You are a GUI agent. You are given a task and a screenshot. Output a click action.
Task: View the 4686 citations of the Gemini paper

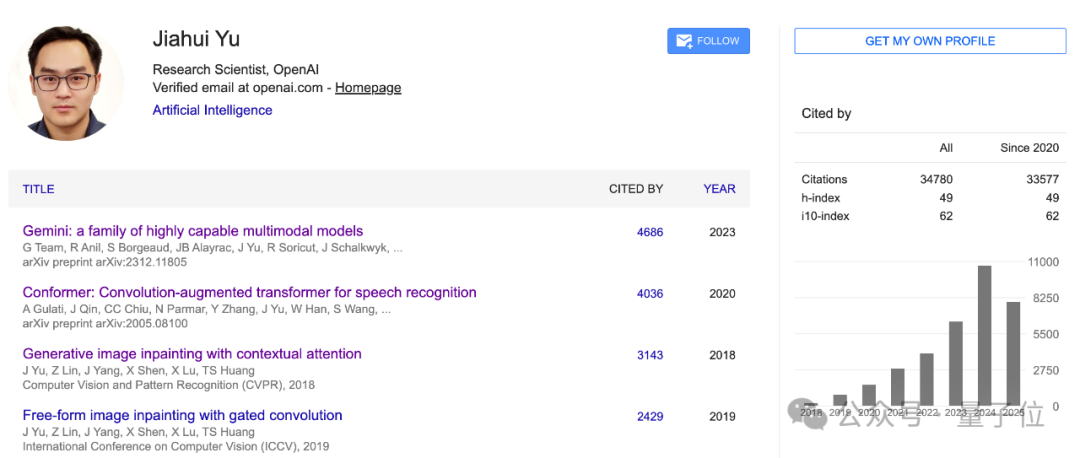pyautogui.click(x=650, y=232)
